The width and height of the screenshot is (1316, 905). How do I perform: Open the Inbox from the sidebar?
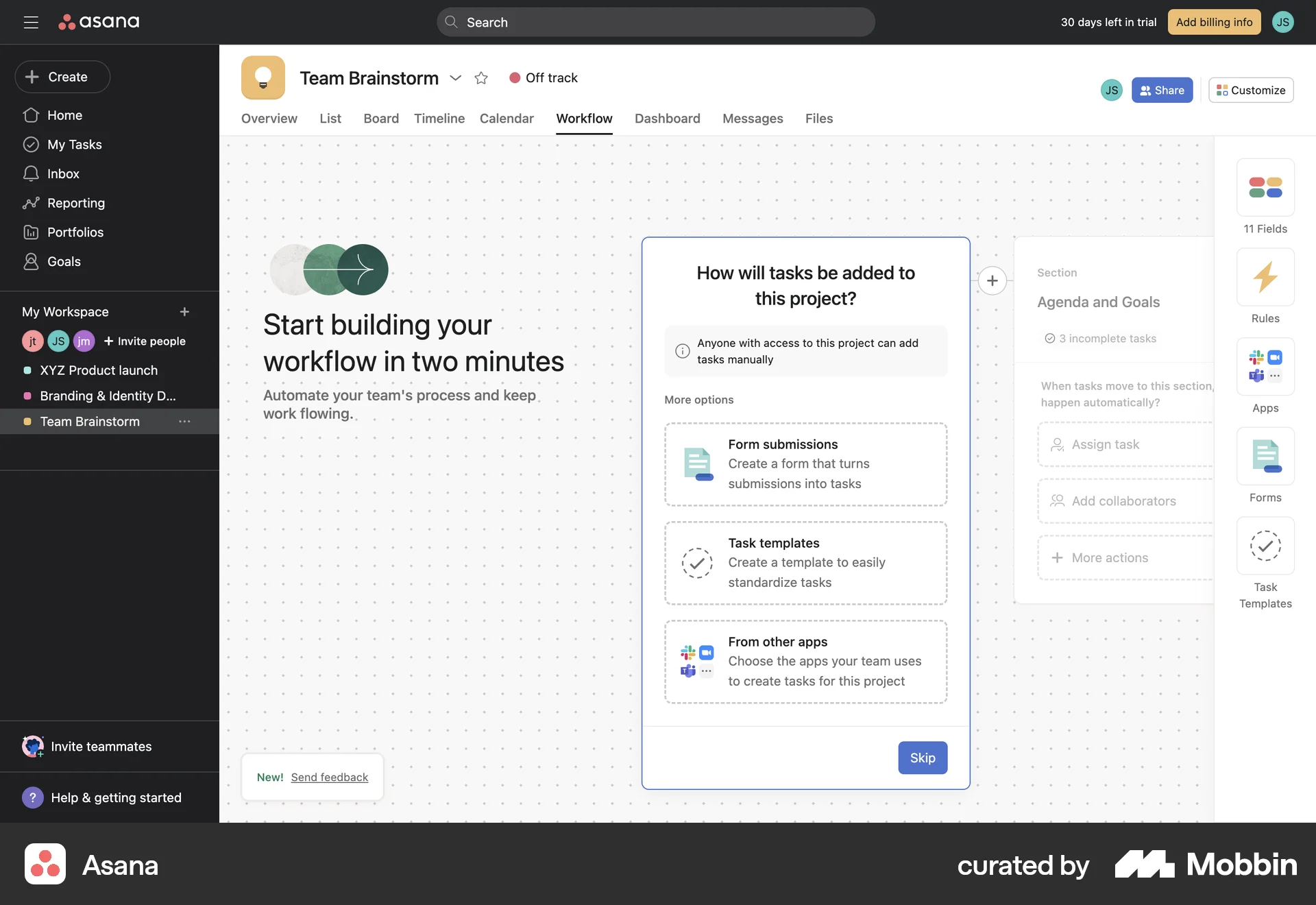[x=63, y=173]
